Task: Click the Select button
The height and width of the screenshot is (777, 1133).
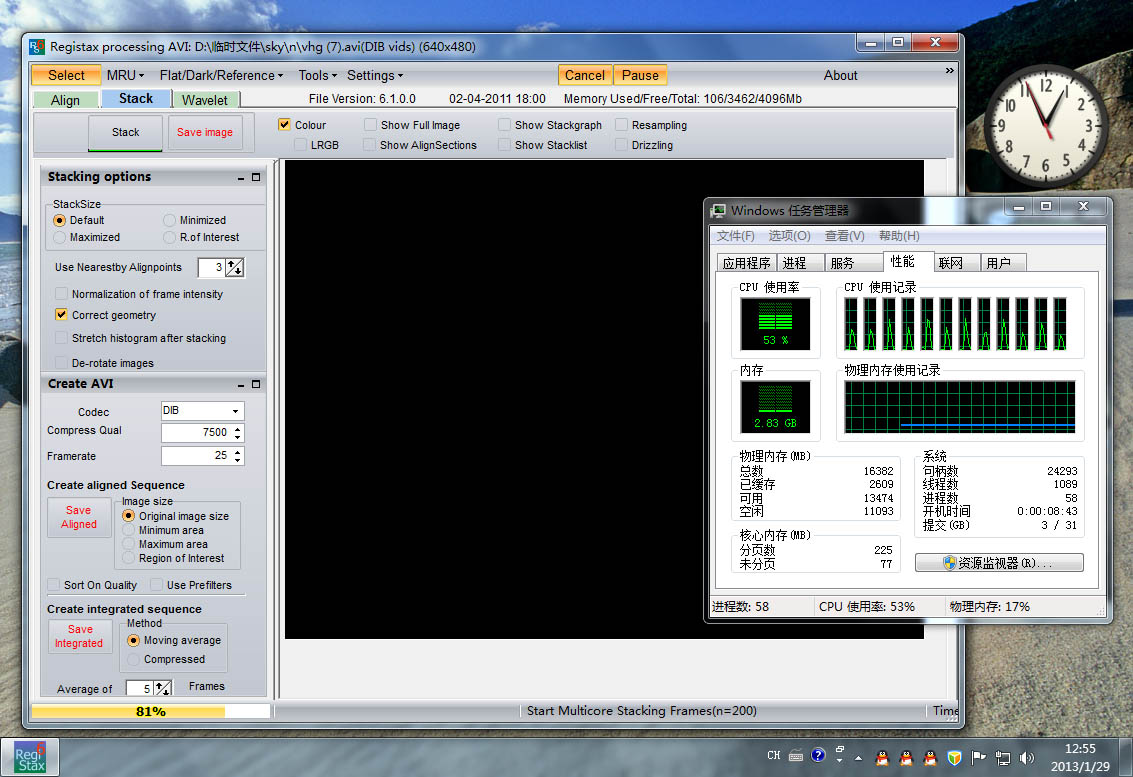Action: (66, 75)
